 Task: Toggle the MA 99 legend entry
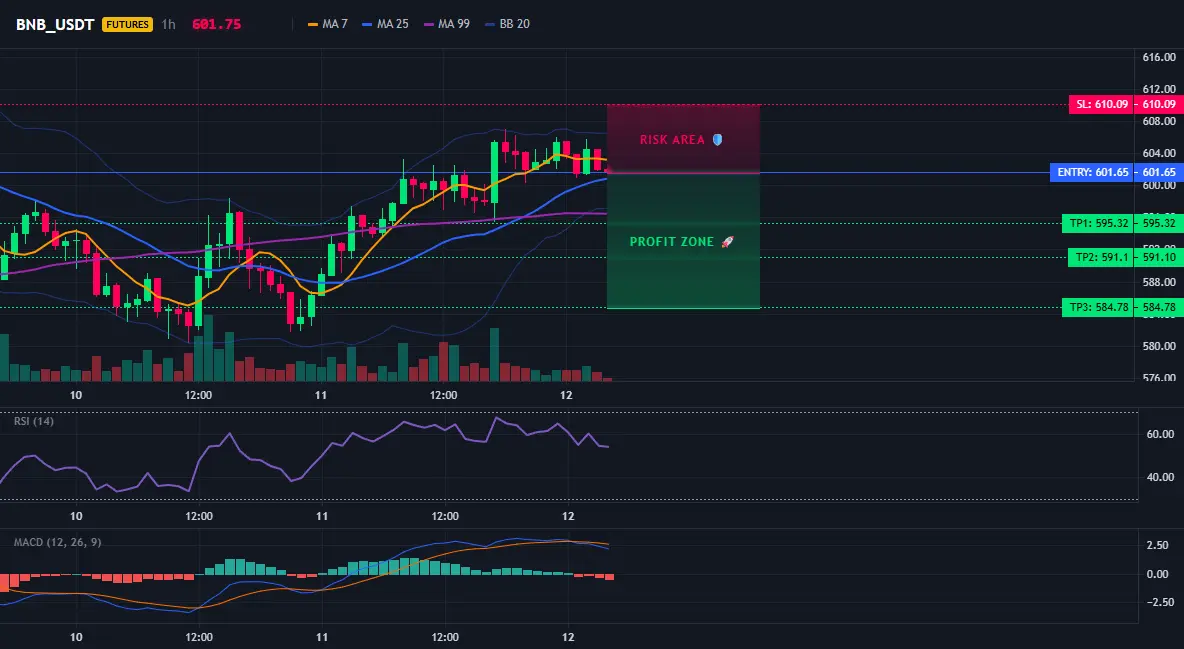pyautogui.click(x=446, y=24)
